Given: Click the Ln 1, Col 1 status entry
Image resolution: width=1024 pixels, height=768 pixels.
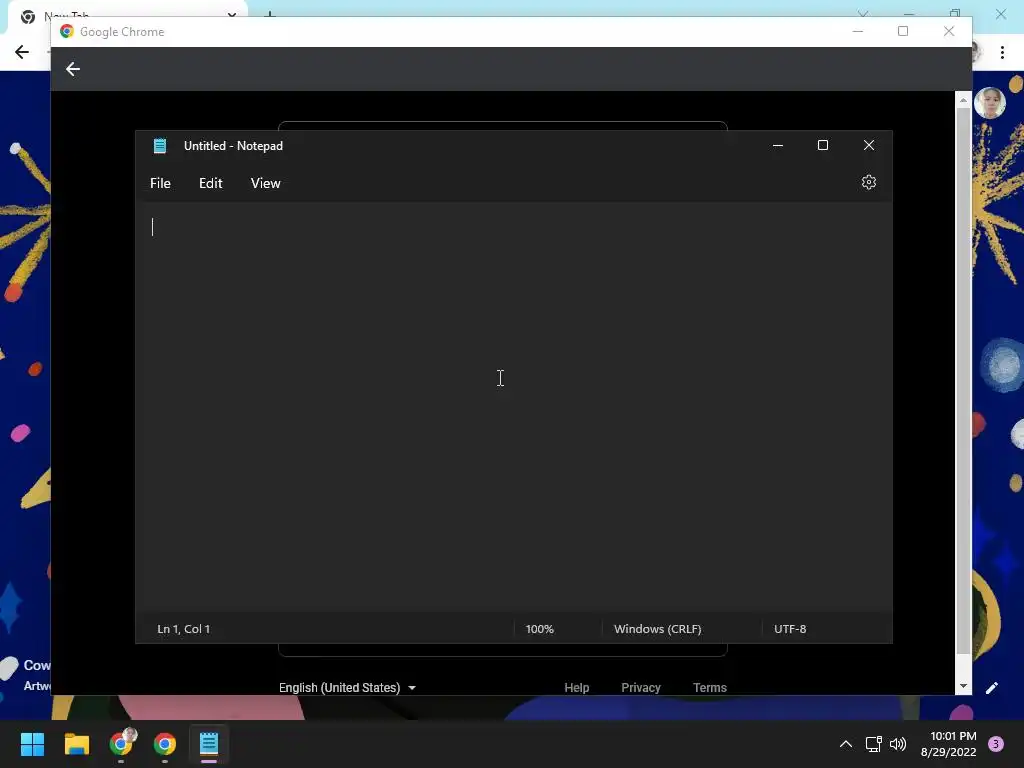Looking at the screenshot, I should 184,629.
